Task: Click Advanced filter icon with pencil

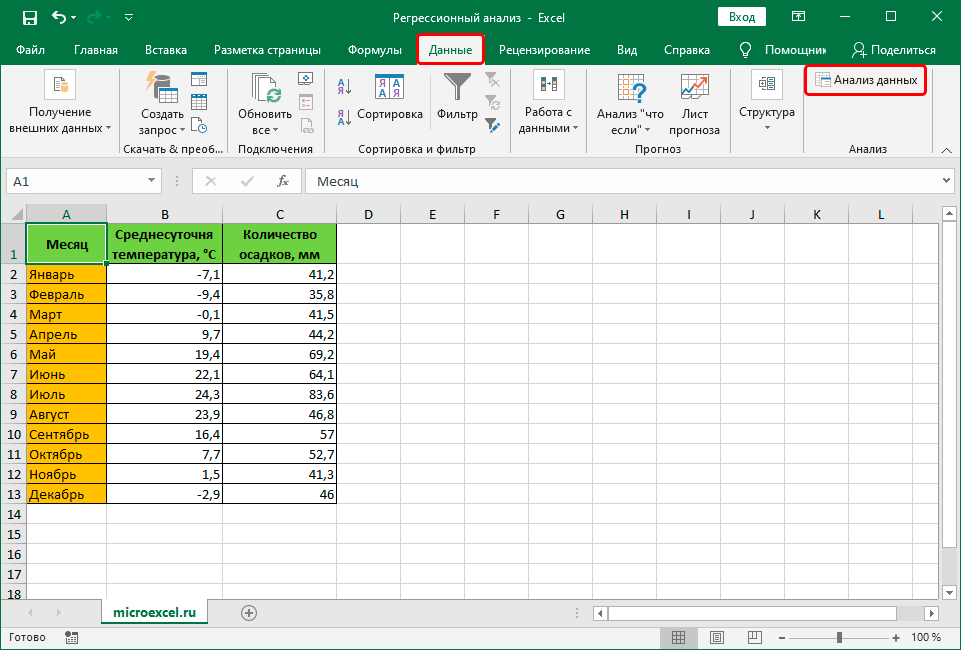Action: 492,125
